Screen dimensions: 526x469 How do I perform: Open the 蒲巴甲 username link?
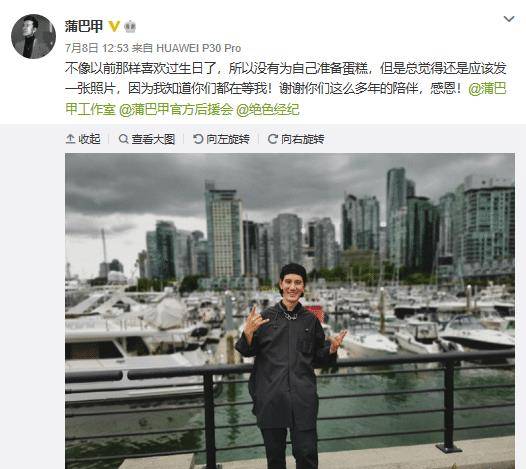84,26
